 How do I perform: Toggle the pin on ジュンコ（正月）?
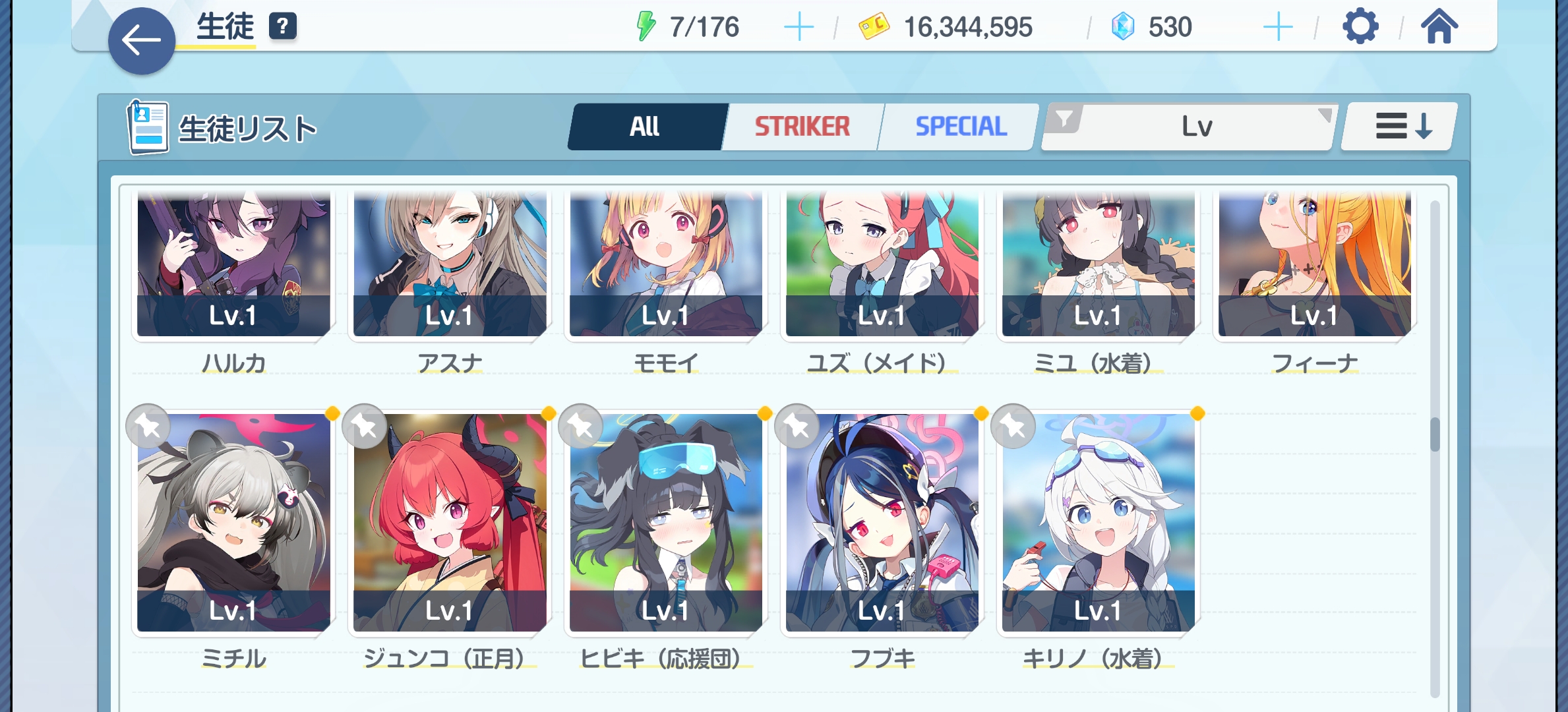(365, 427)
